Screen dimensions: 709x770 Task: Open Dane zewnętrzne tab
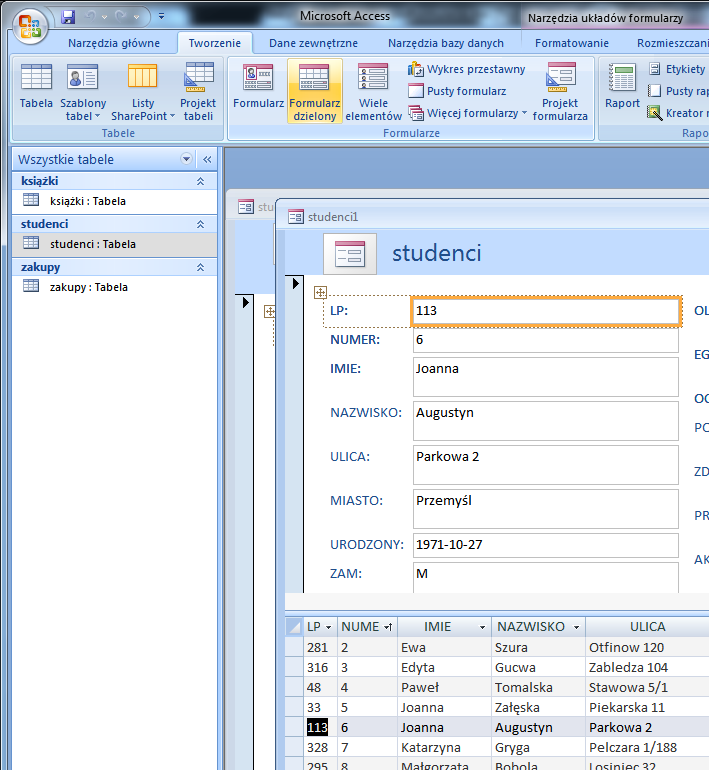pos(313,43)
